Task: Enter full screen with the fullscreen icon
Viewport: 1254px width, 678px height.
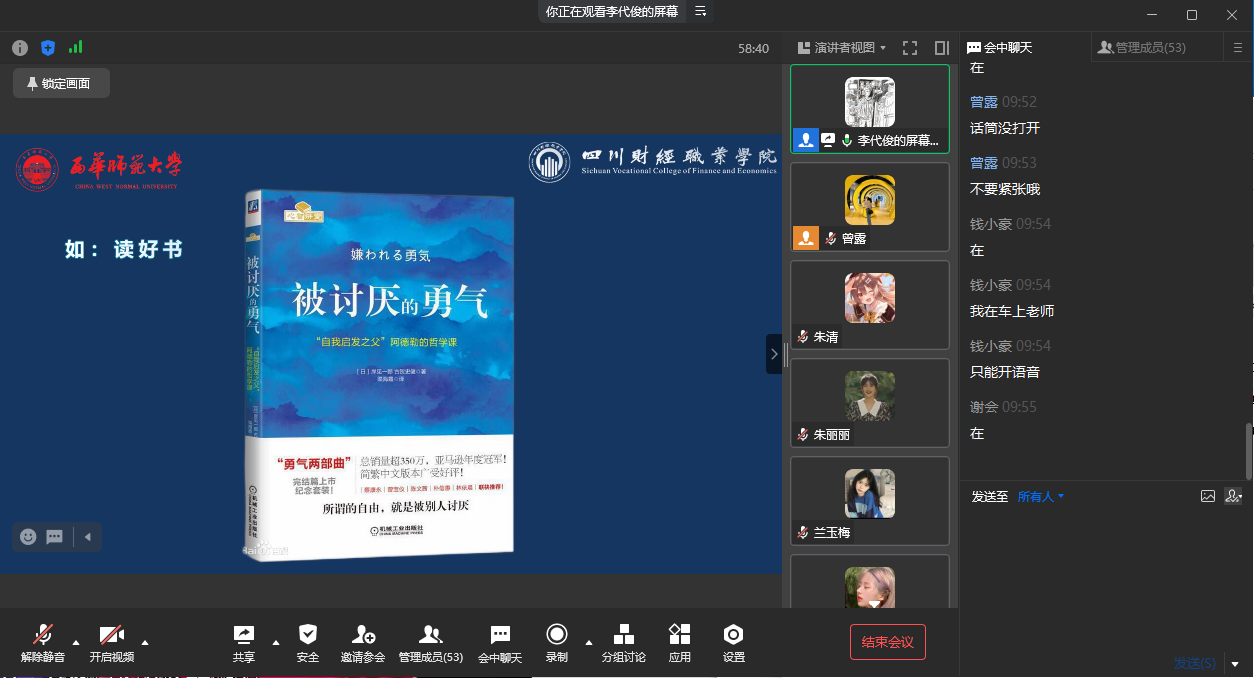Action: point(910,48)
